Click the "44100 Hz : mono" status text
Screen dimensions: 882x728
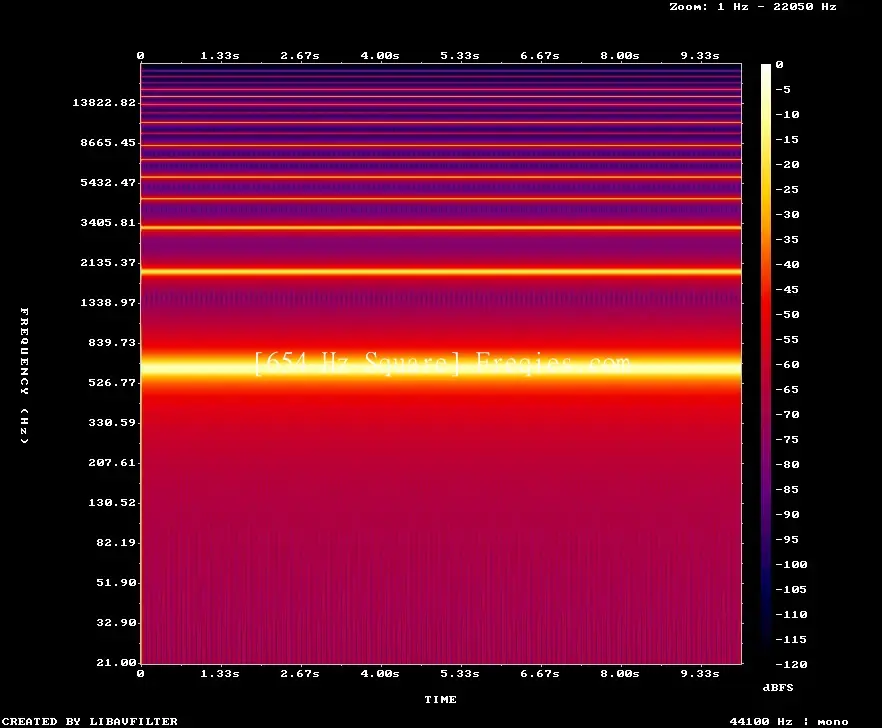pos(789,721)
